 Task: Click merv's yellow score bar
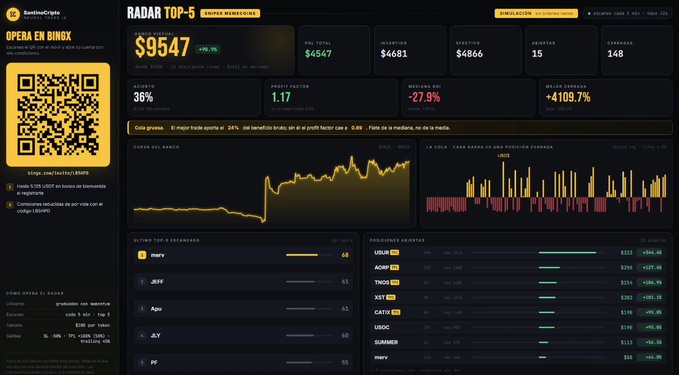[x=302, y=255]
